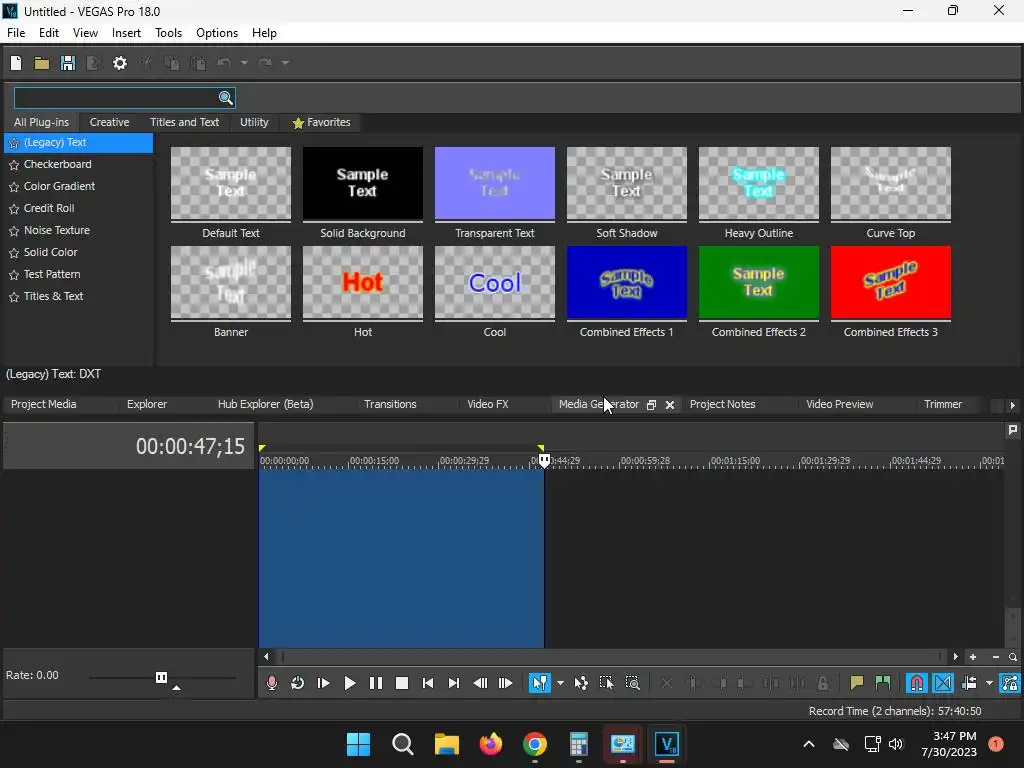The width and height of the screenshot is (1024, 768).
Task: Open the Transitions tab
Action: click(x=390, y=404)
